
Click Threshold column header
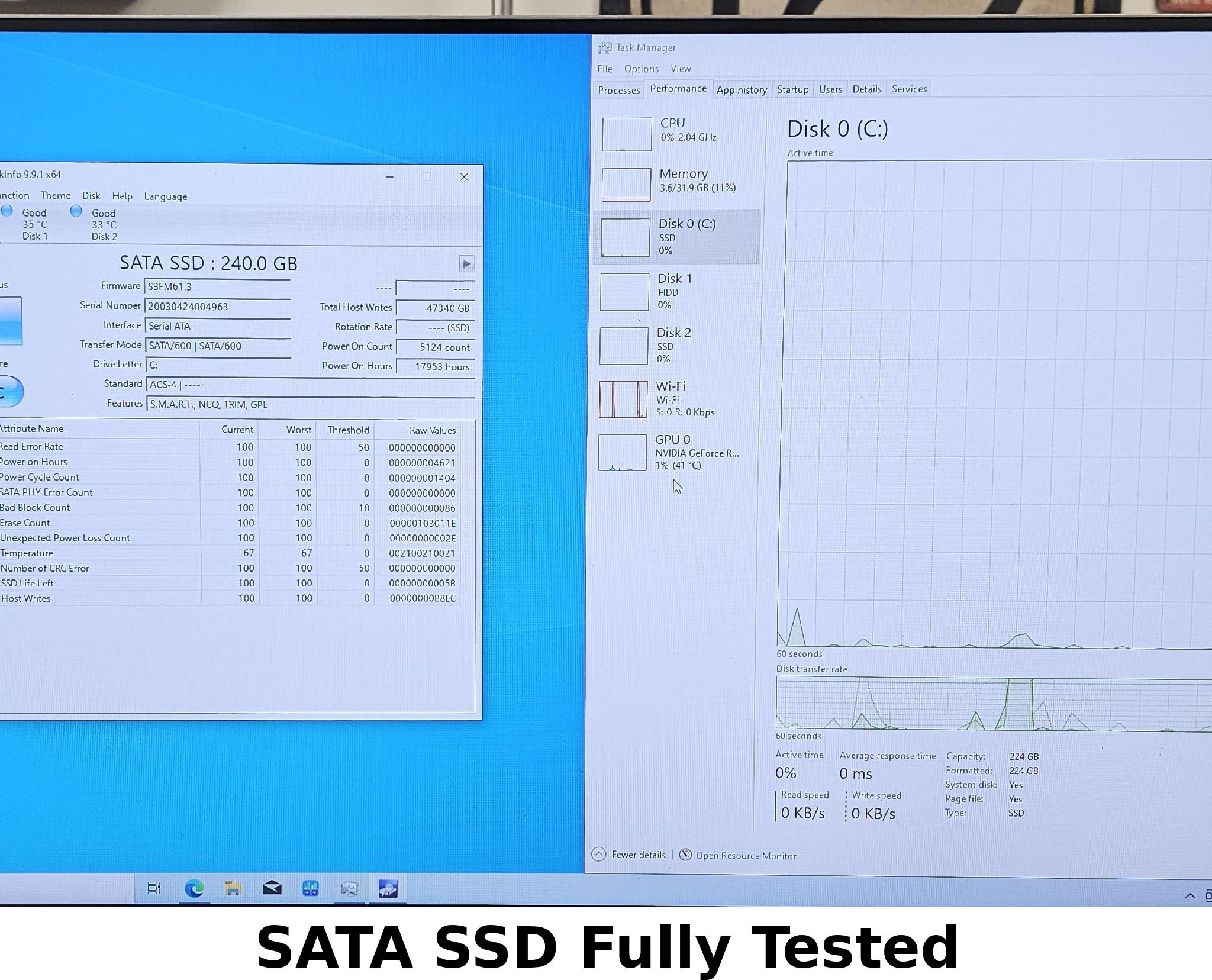[346, 430]
